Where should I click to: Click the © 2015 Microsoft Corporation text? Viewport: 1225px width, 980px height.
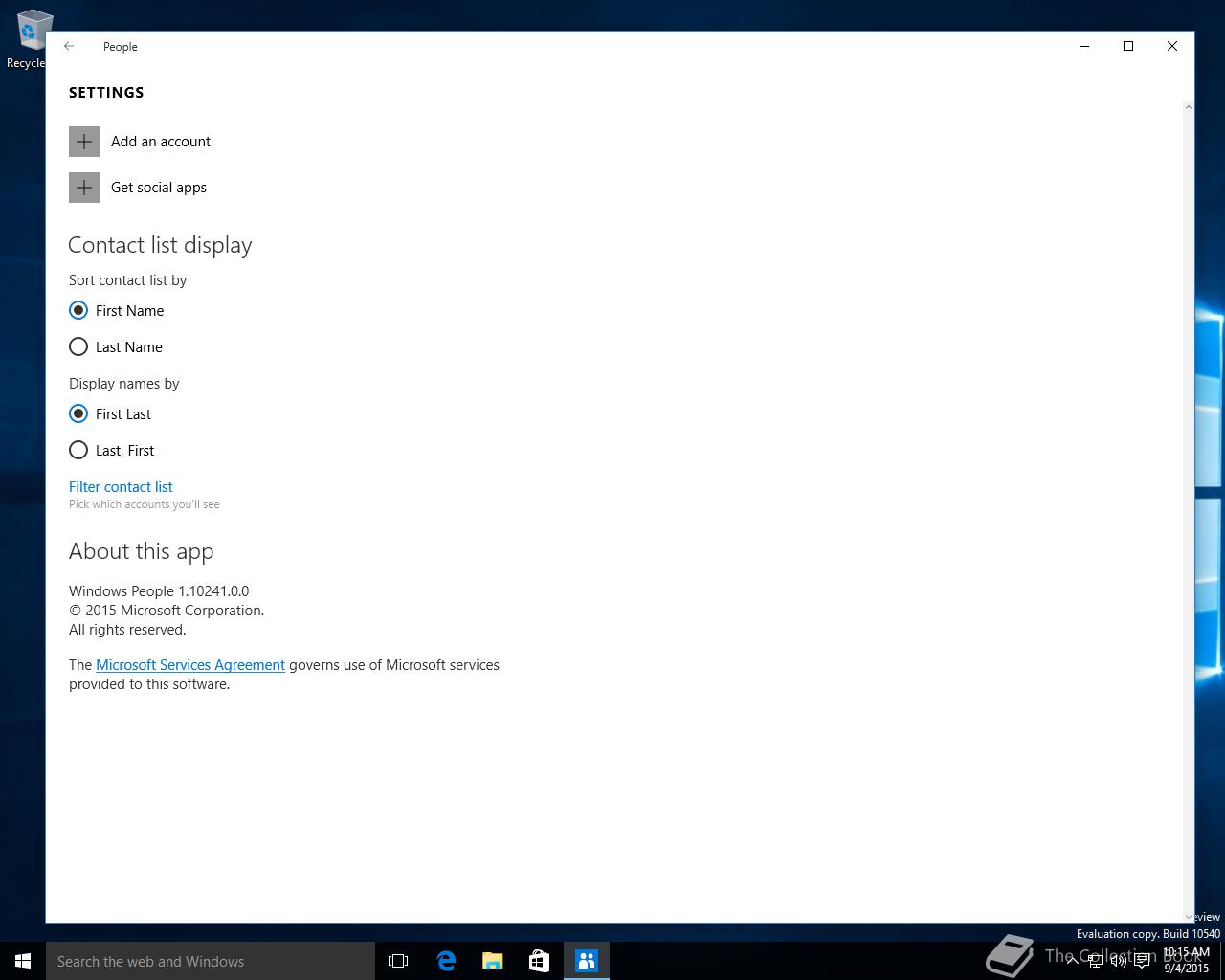coord(167,610)
